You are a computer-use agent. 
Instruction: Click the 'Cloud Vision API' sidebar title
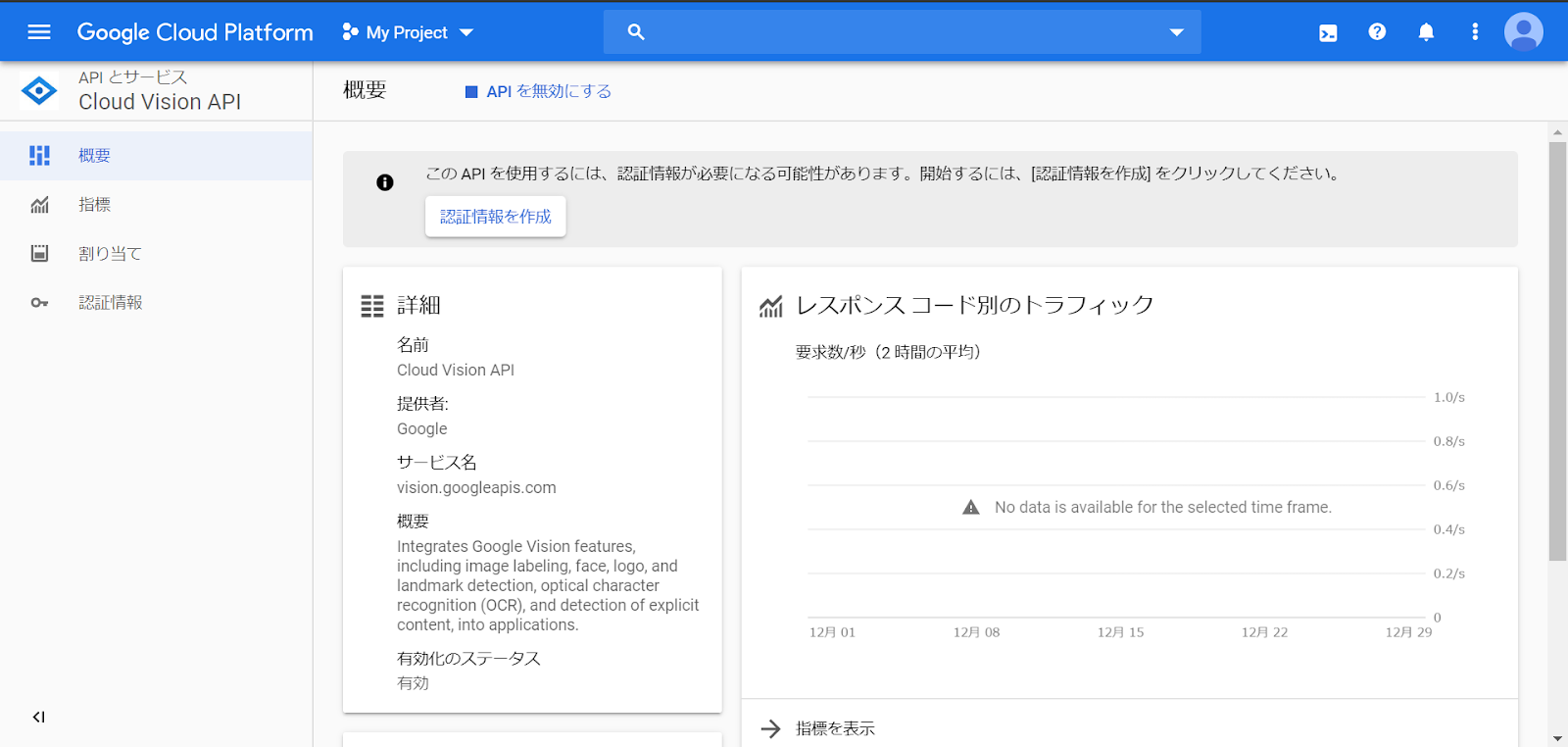(160, 102)
